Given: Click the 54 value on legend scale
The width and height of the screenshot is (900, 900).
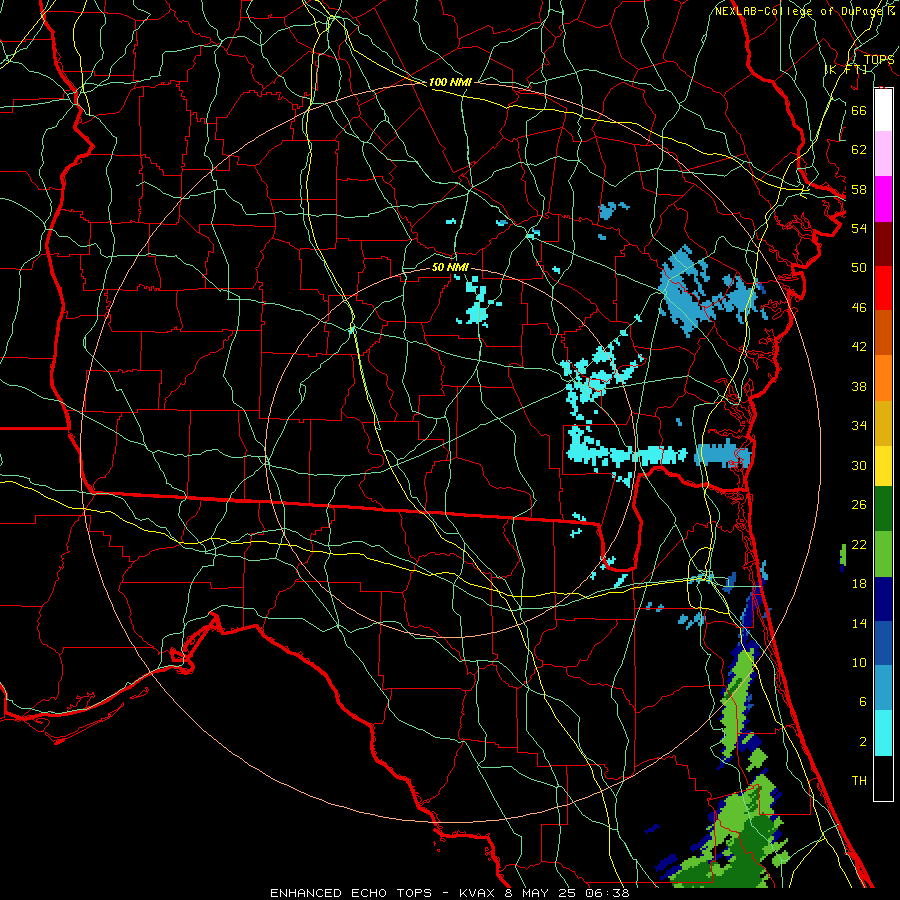Looking at the screenshot, I should click(x=859, y=228).
